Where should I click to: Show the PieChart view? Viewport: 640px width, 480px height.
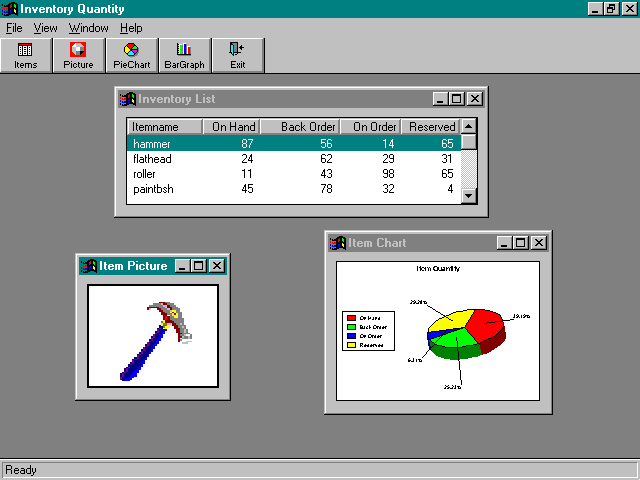tap(131, 55)
